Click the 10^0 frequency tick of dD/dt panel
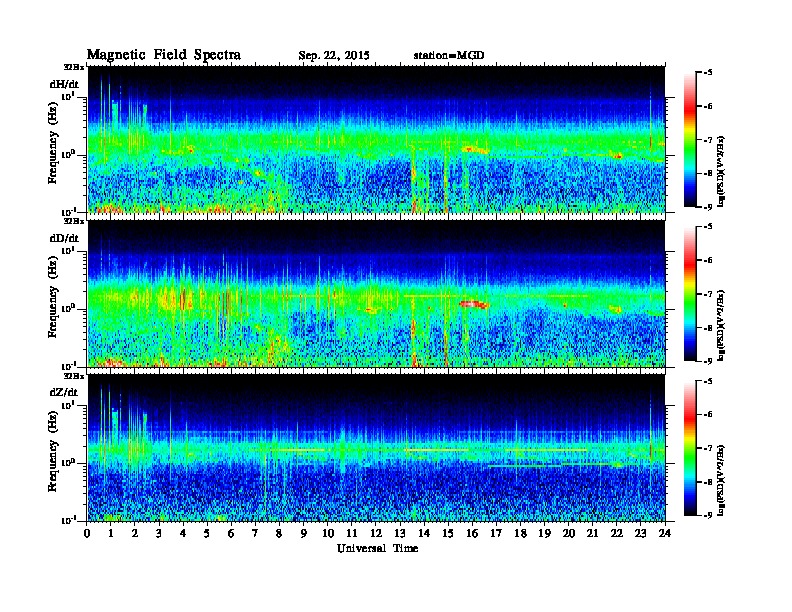This screenshot has width=792, height=612. [x=69, y=309]
